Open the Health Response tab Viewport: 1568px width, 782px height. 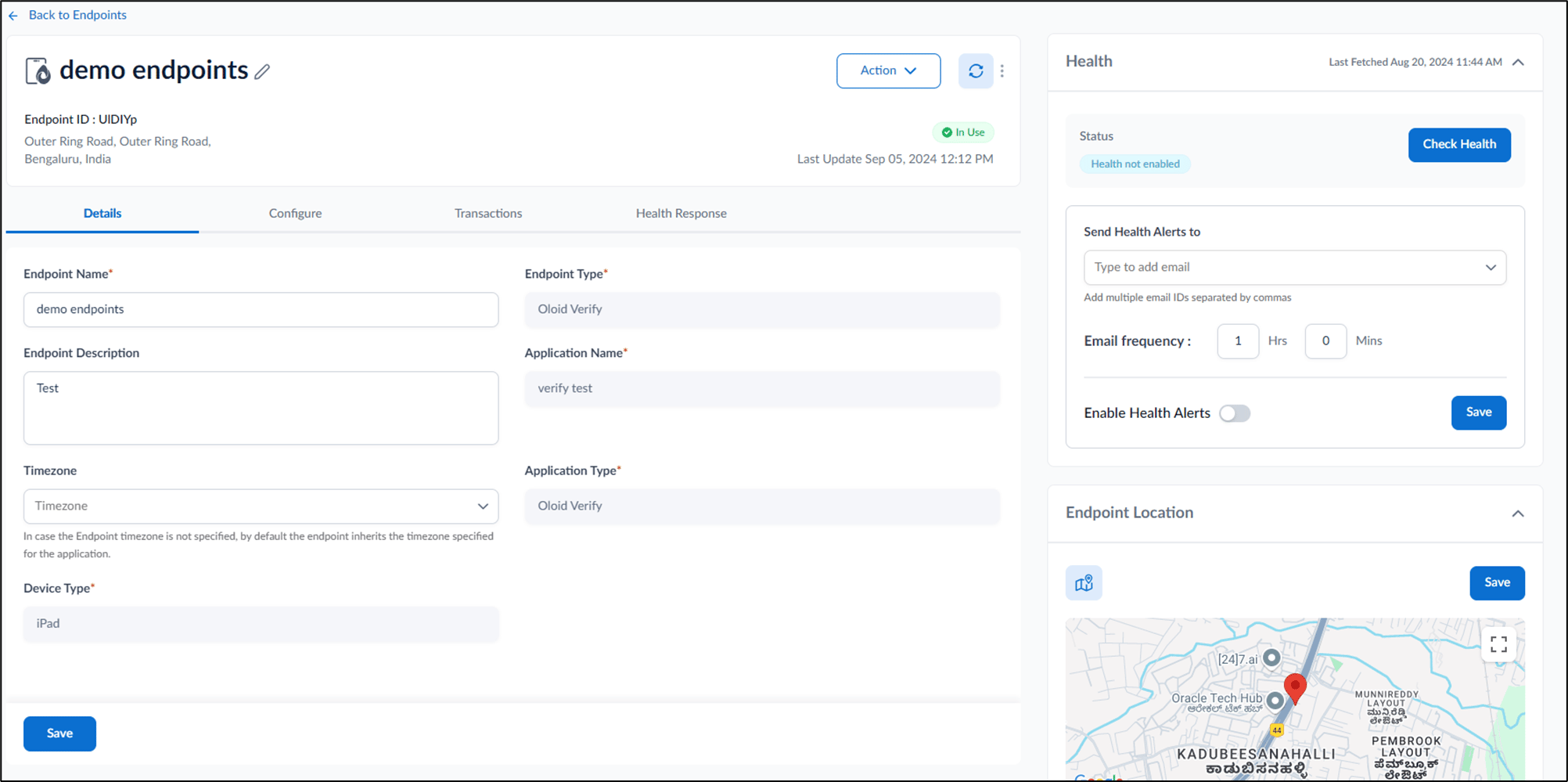pos(681,214)
